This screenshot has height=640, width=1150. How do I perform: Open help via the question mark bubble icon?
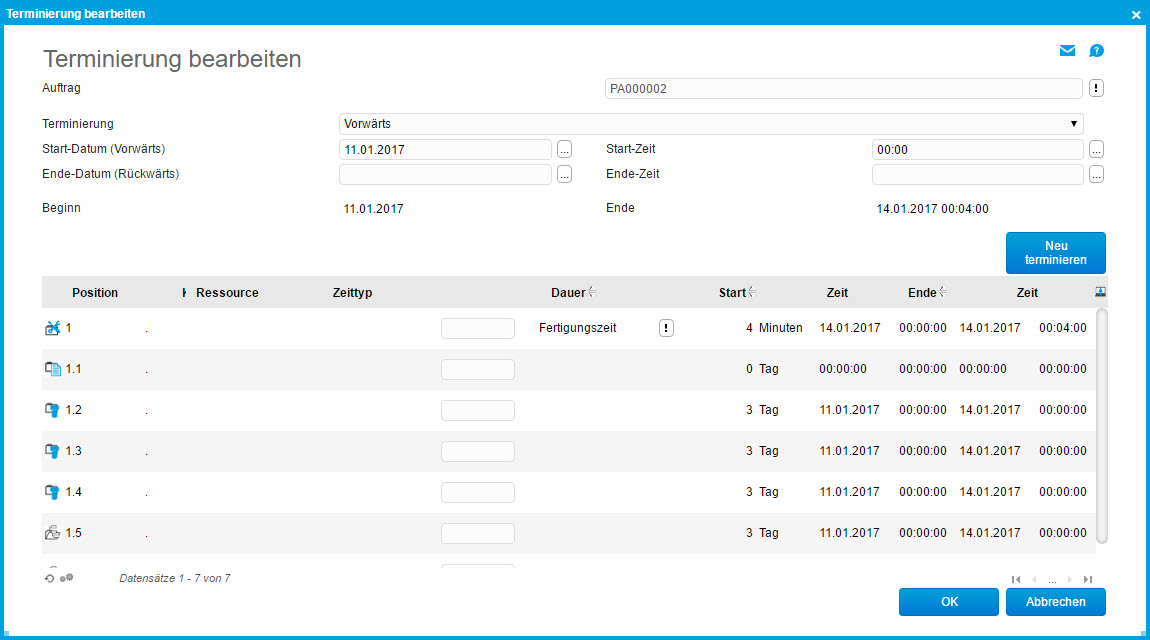tap(1096, 50)
